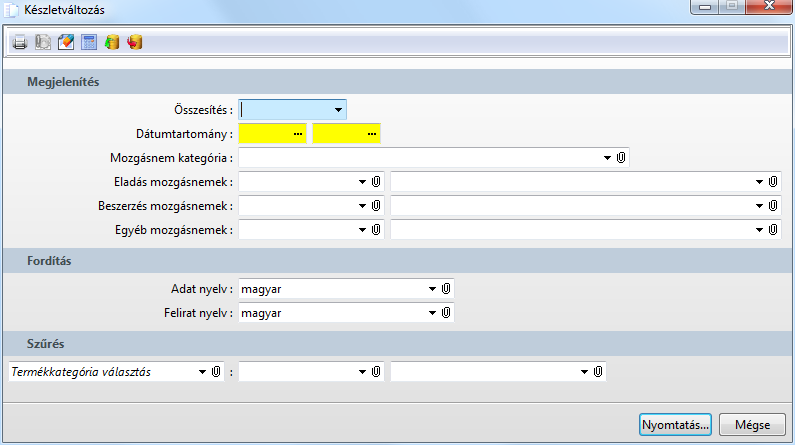Expand last Szűrés filter dropdown arrow
Screen dimensions: 795x445
point(584,372)
